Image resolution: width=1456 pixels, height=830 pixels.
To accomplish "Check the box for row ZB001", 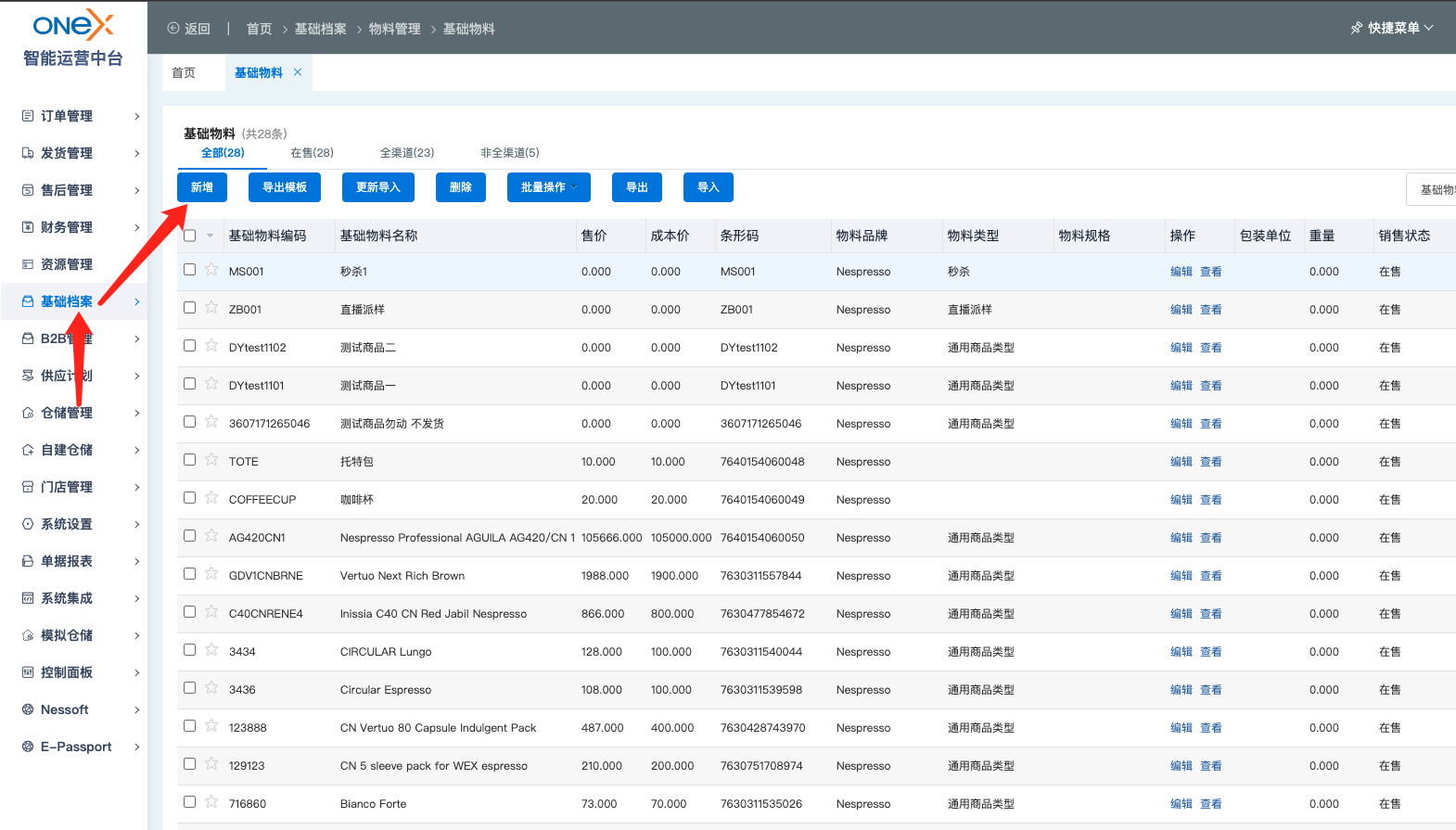I will [190, 308].
